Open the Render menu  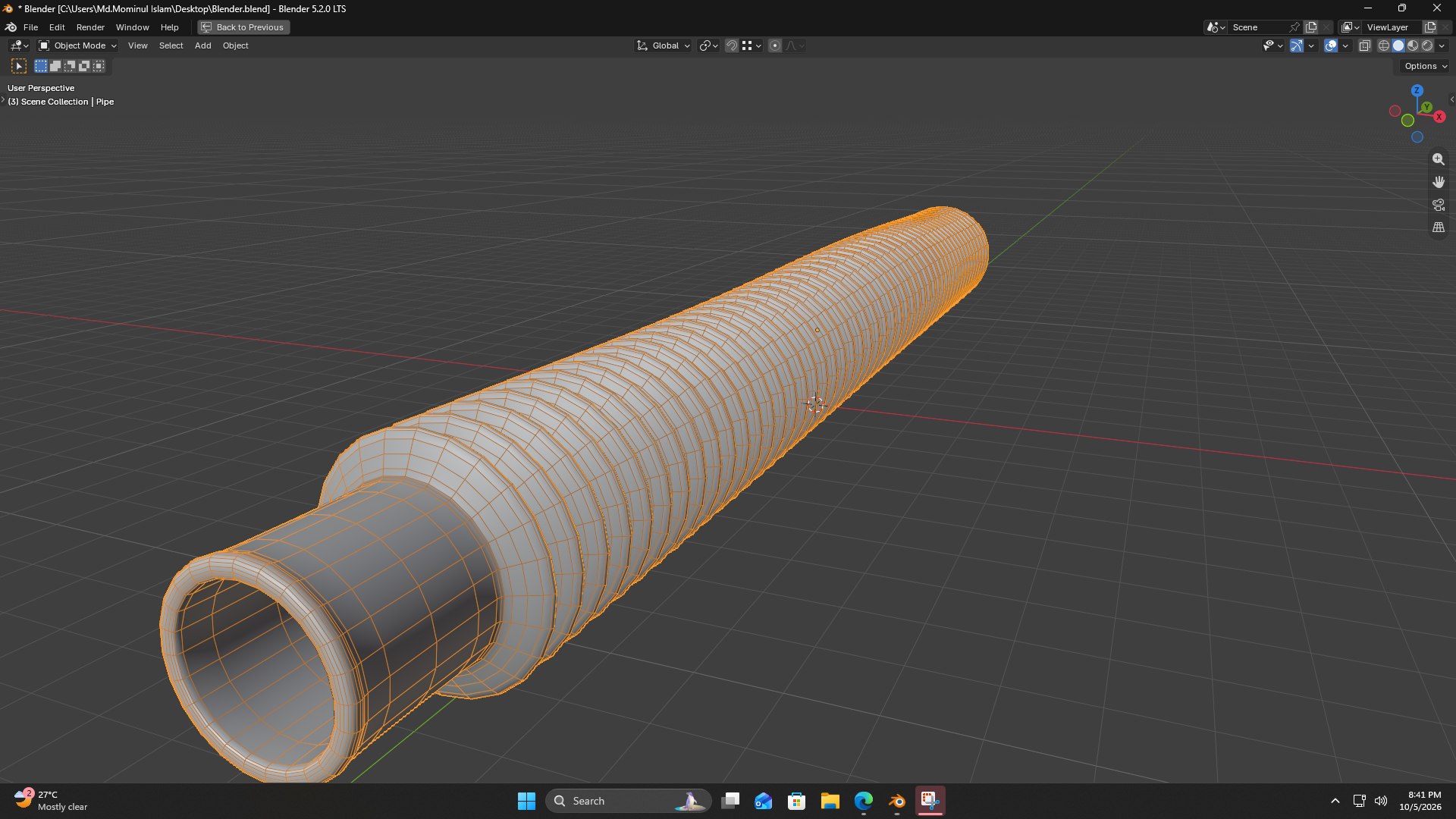click(x=90, y=27)
